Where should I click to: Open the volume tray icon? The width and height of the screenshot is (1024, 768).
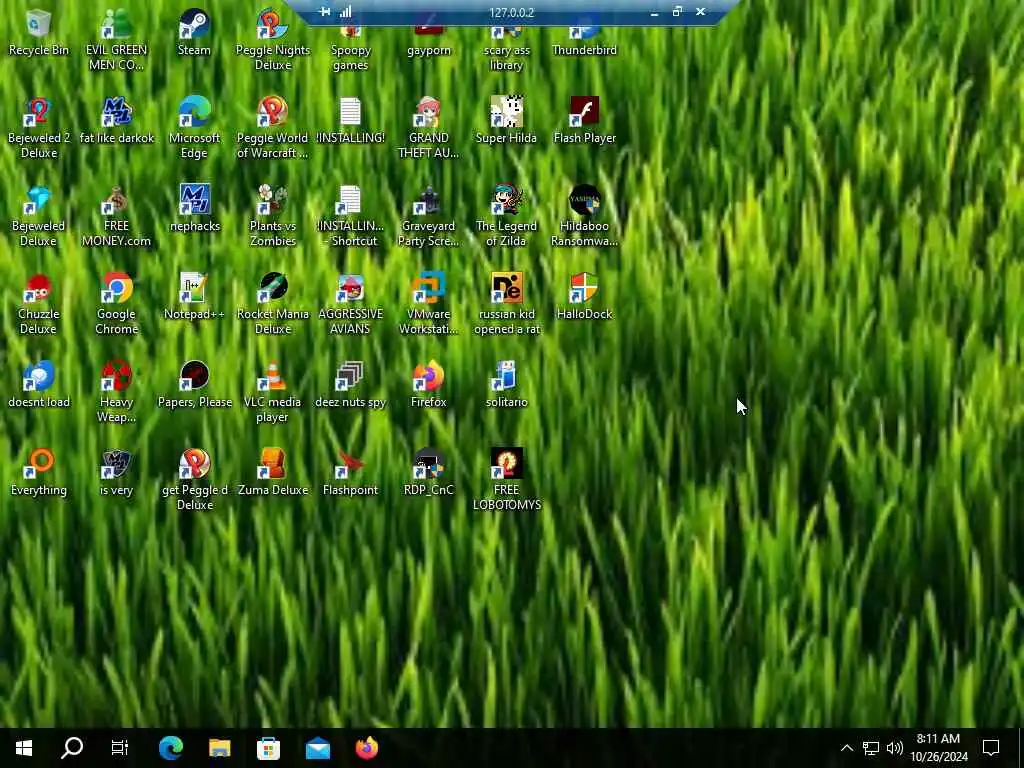point(895,748)
